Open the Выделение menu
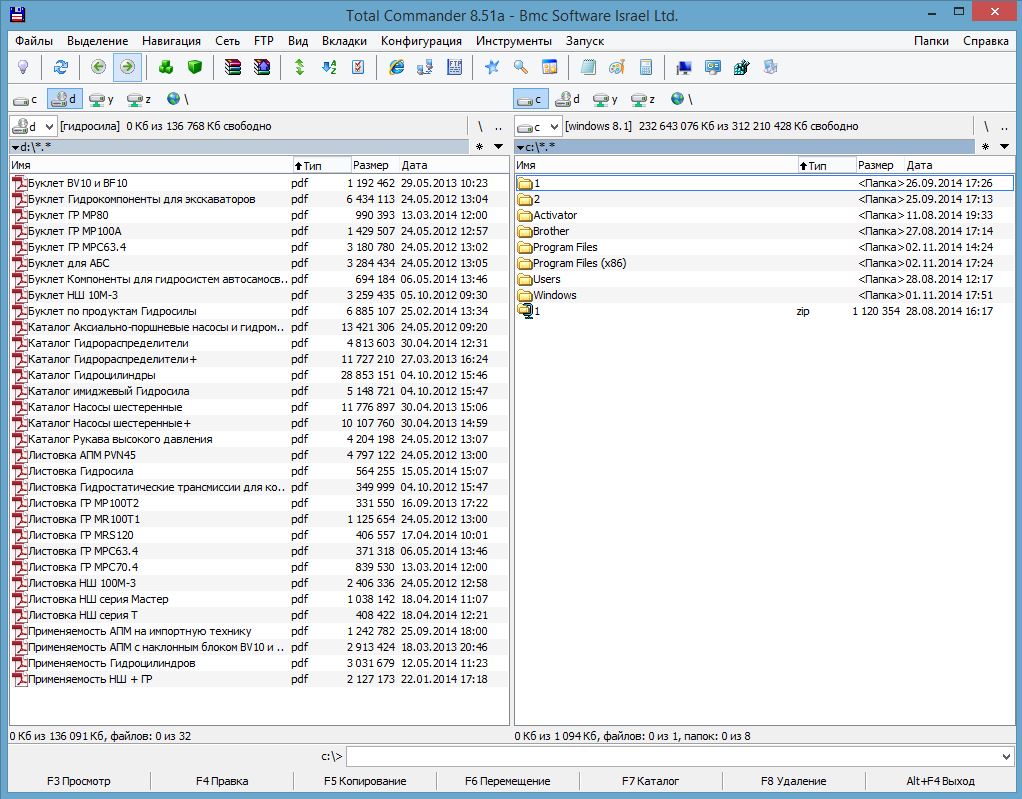Image resolution: width=1022 pixels, height=799 pixels. click(98, 41)
